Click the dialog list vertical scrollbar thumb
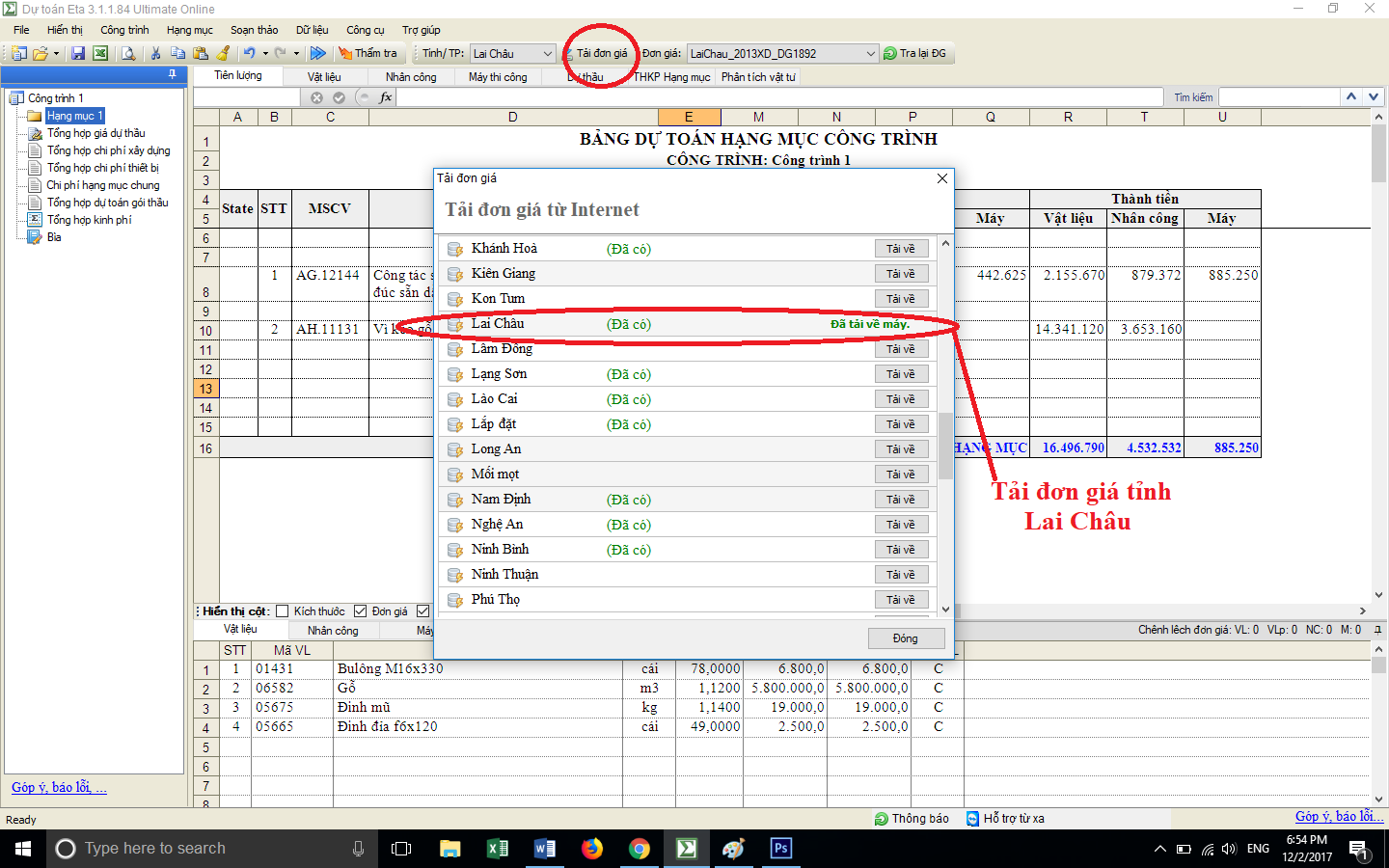The image size is (1389, 868). point(945,446)
